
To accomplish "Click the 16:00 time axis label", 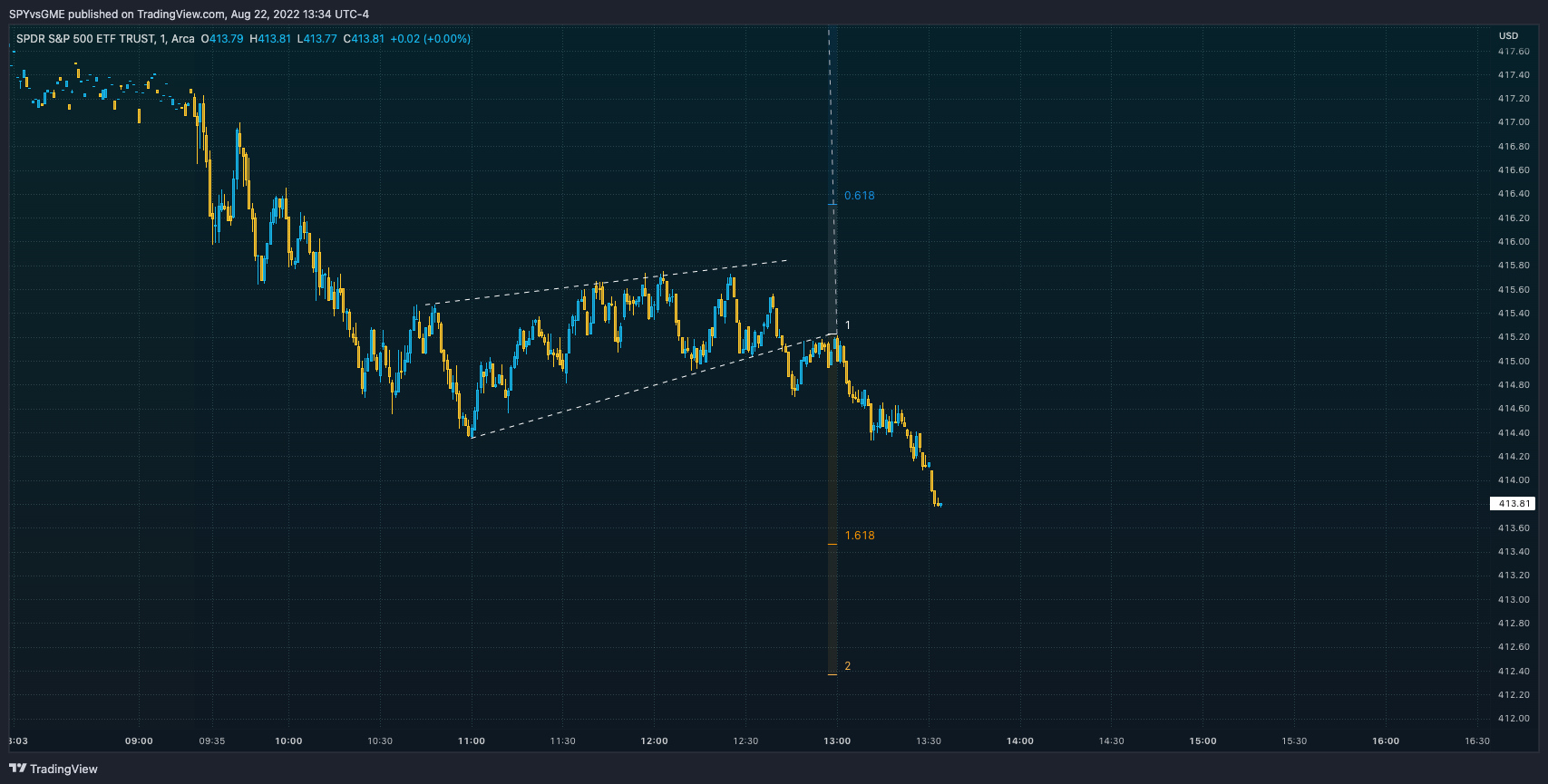I will tap(1386, 741).
